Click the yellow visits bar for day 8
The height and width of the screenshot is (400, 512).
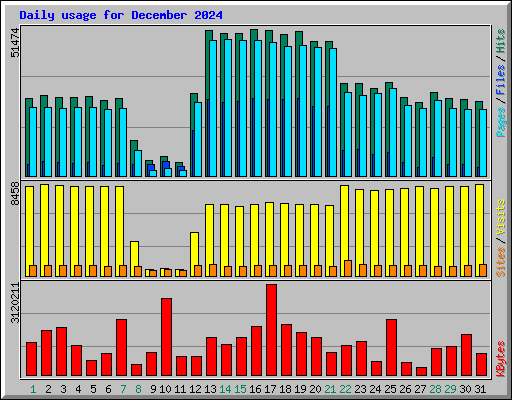point(134,259)
